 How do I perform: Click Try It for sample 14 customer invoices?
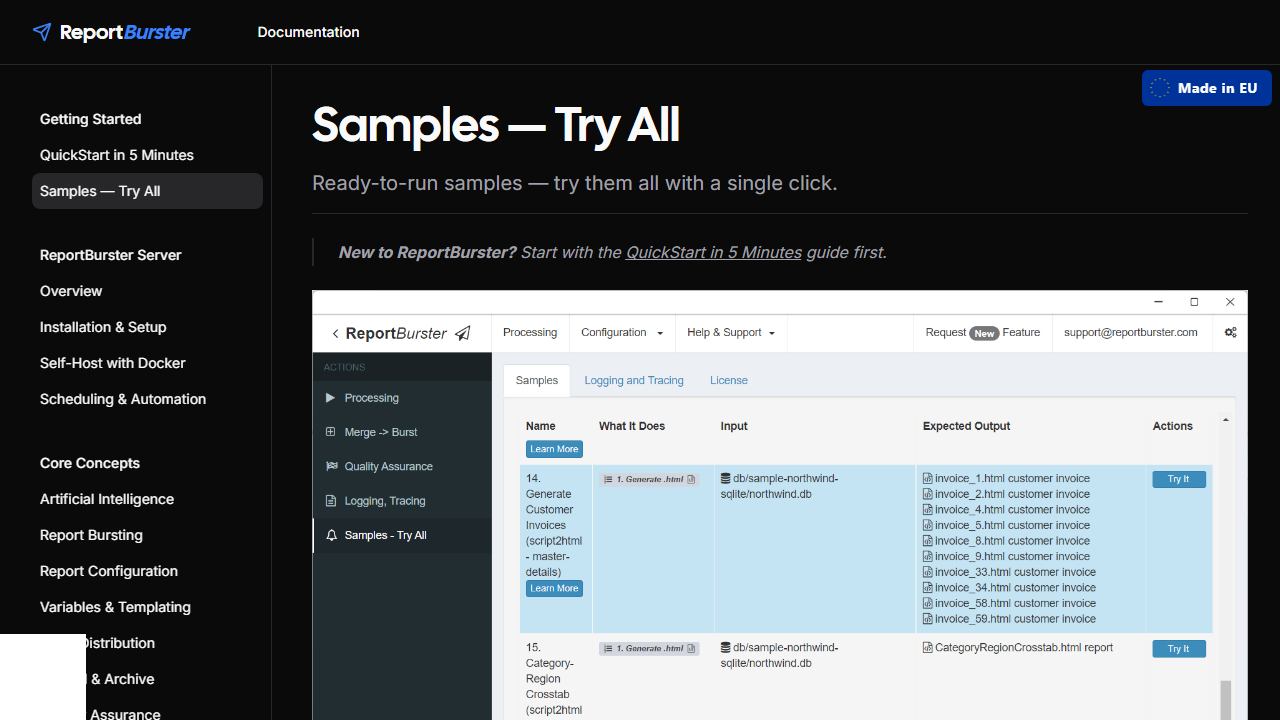click(x=1179, y=479)
